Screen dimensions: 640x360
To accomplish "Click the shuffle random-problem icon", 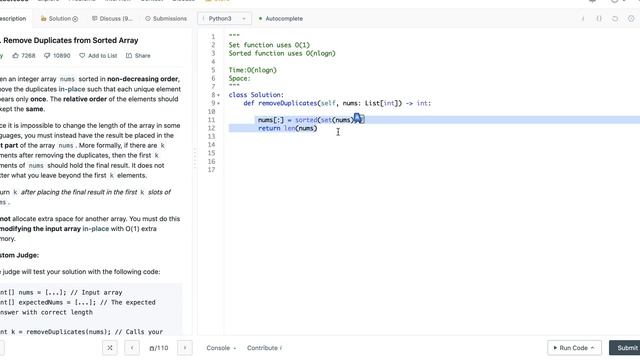I will (110, 348).
